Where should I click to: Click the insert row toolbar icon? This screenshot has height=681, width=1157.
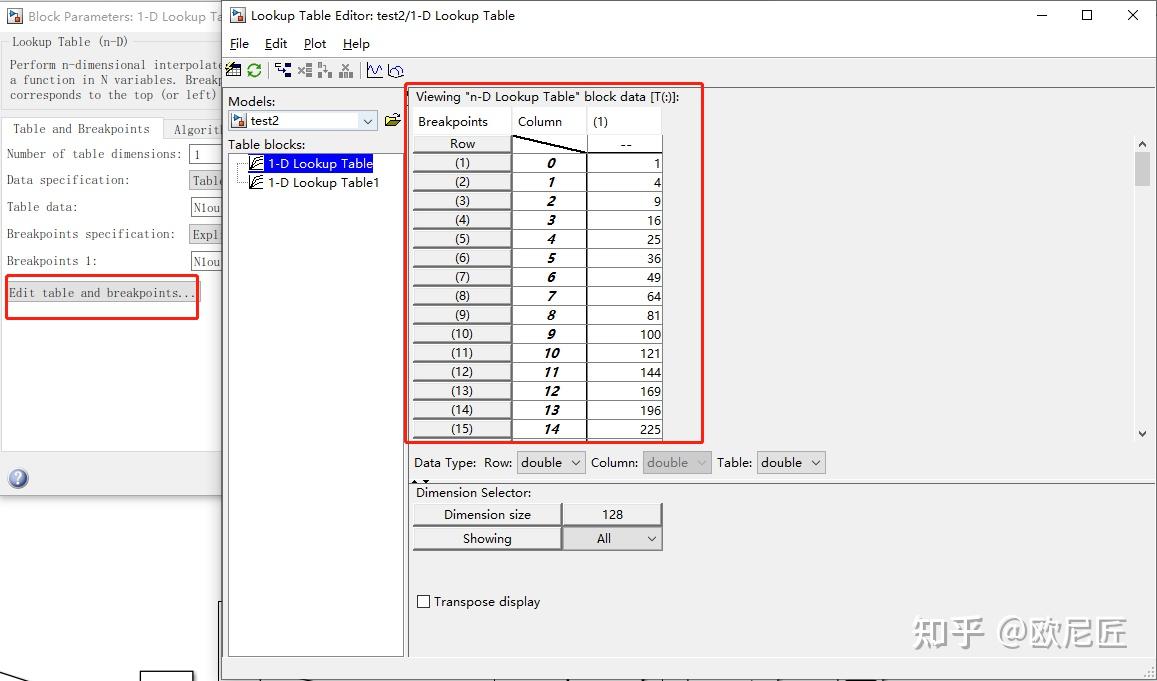coord(326,69)
